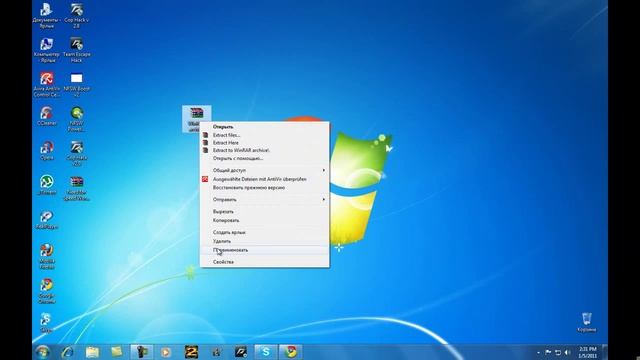Select the "Документы - Ярлык" desktop icon
Image resolution: width=640 pixels, height=360 pixels.
click(x=47, y=16)
